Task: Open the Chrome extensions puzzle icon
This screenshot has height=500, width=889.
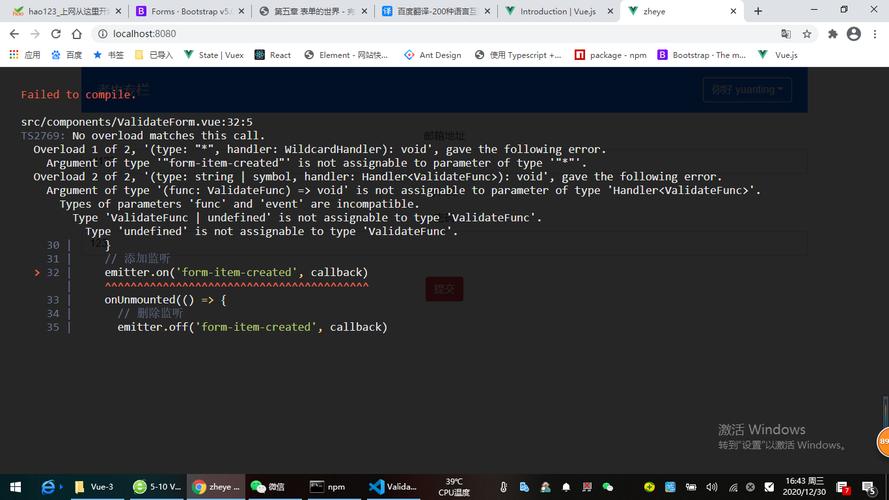Action: [x=832, y=33]
